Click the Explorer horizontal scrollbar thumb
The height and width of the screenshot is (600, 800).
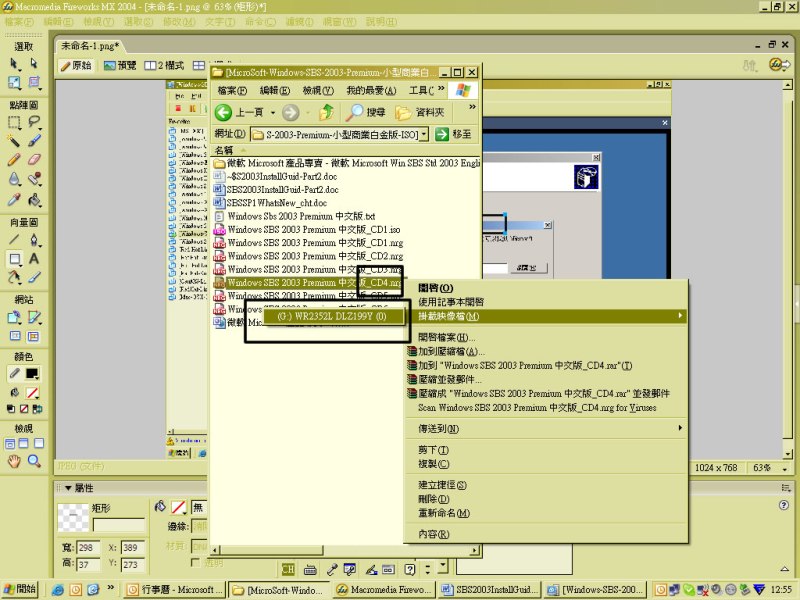point(271,550)
